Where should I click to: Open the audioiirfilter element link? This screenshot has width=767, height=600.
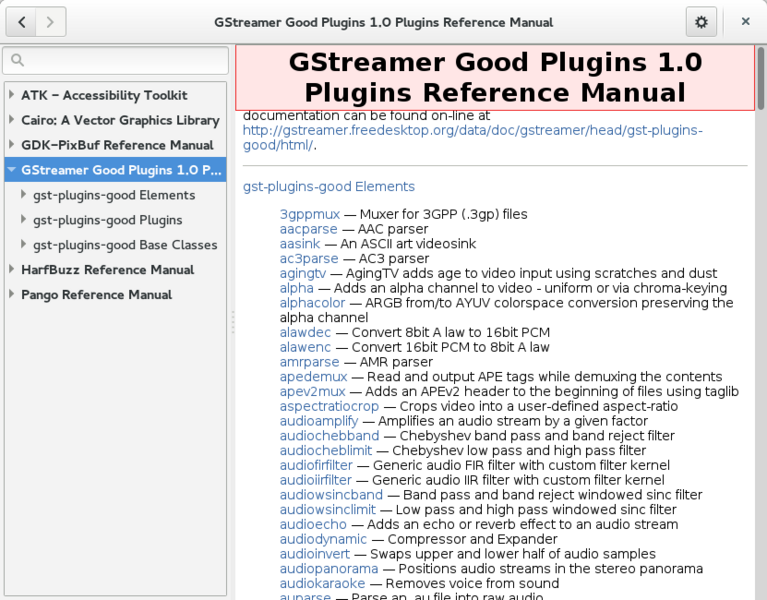coord(316,480)
